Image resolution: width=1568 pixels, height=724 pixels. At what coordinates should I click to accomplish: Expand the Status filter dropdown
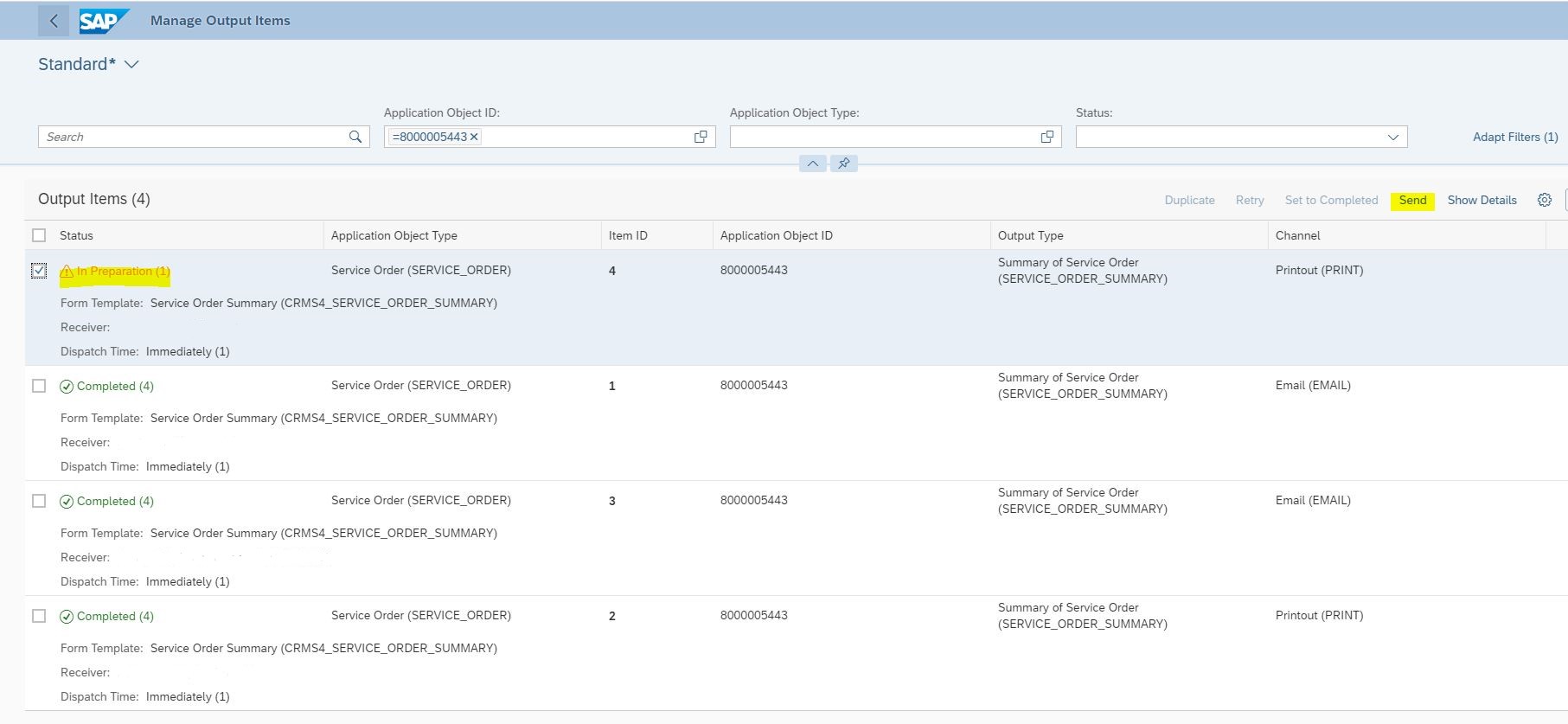[1393, 137]
